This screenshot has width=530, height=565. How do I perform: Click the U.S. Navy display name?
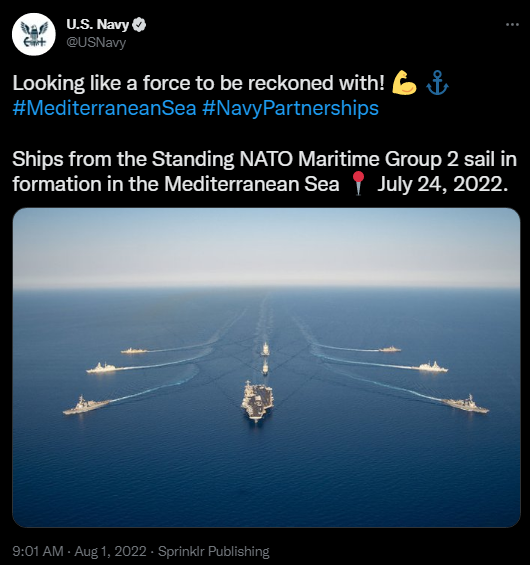coord(97,25)
